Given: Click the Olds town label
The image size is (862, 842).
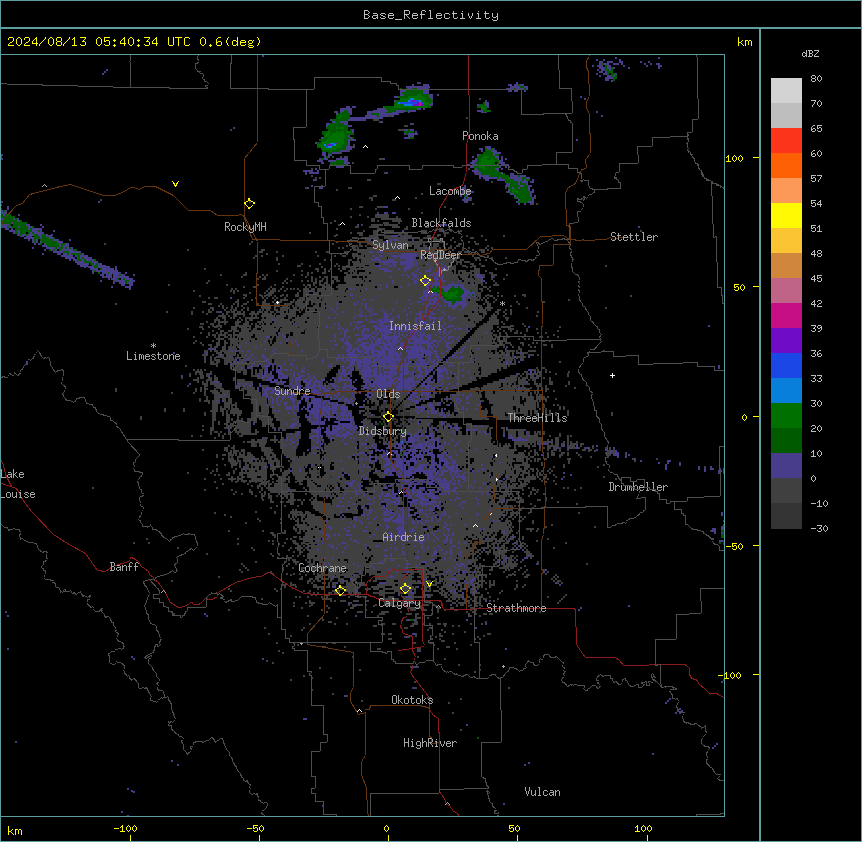Looking at the screenshot, I should 388,394.
